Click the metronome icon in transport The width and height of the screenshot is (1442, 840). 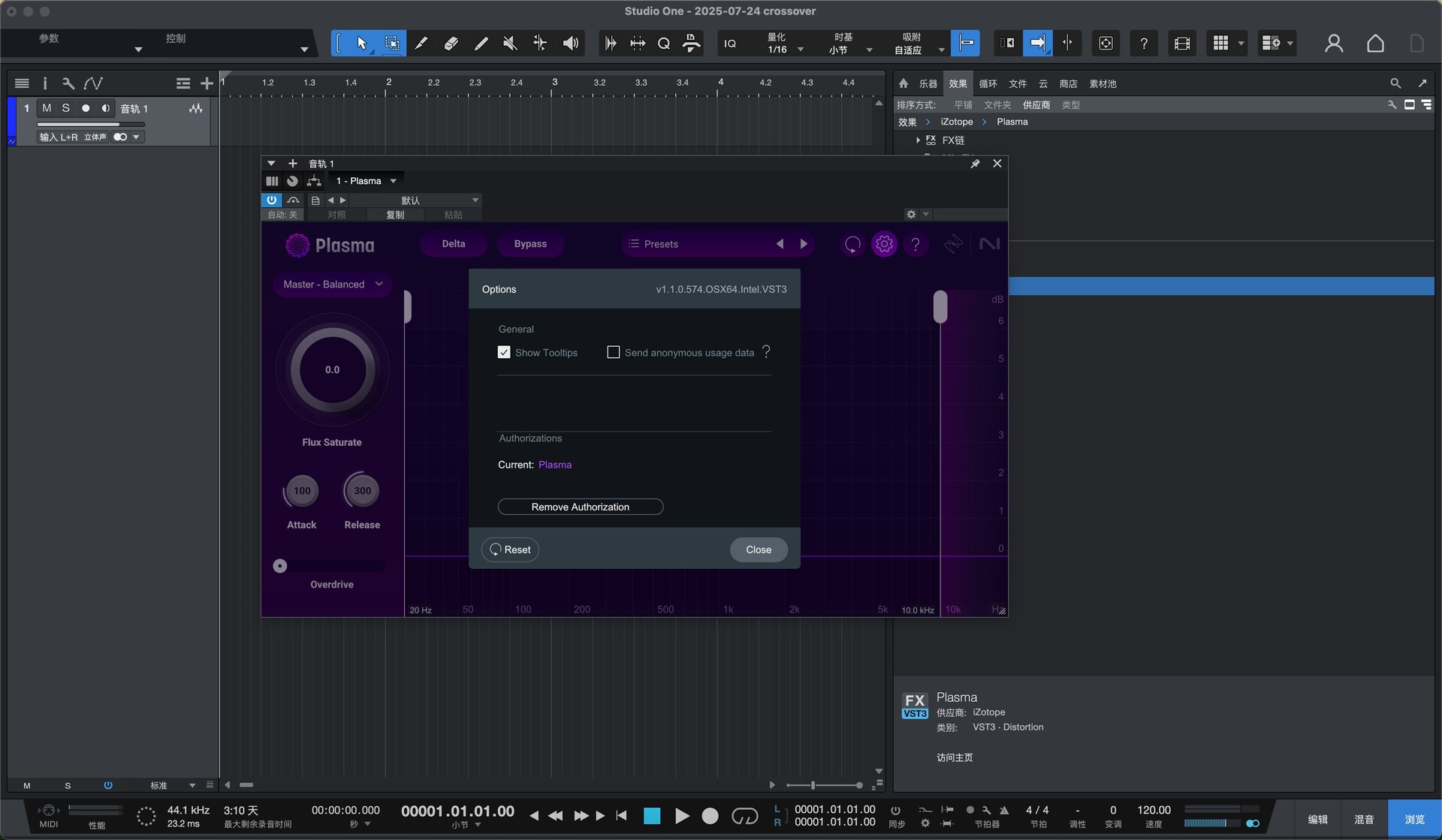(x=1004, y=810)
